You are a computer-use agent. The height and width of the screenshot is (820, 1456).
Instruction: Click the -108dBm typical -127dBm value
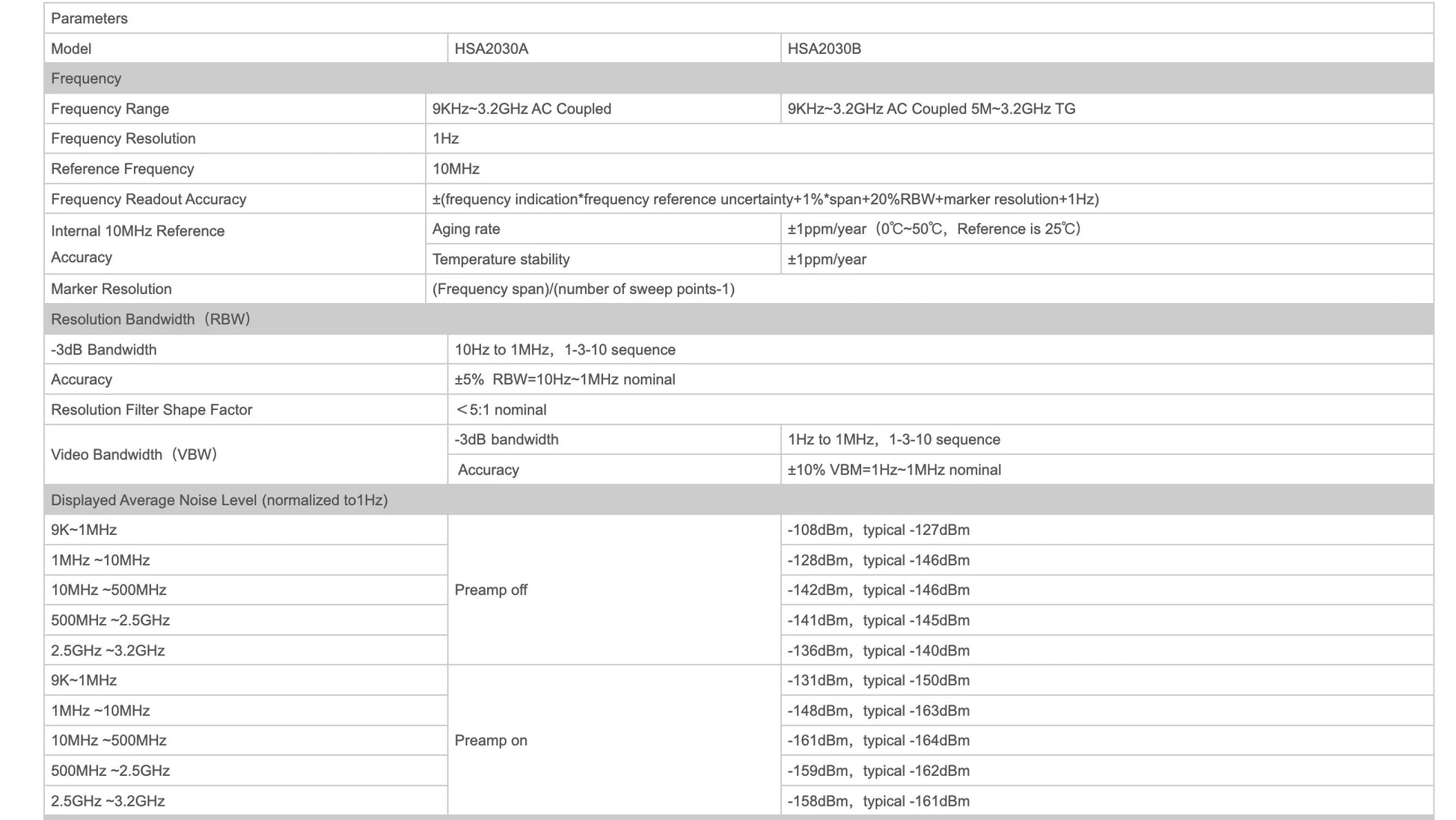click(x=878, y=530)
